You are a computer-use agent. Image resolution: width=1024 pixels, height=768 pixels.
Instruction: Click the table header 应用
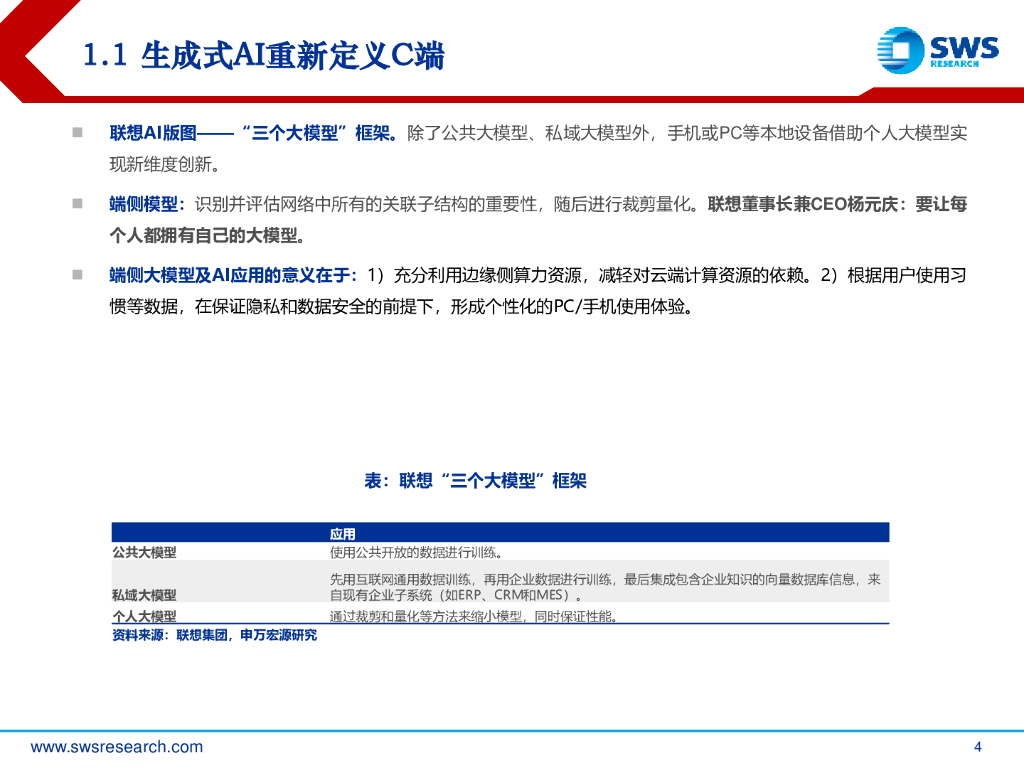342,534
